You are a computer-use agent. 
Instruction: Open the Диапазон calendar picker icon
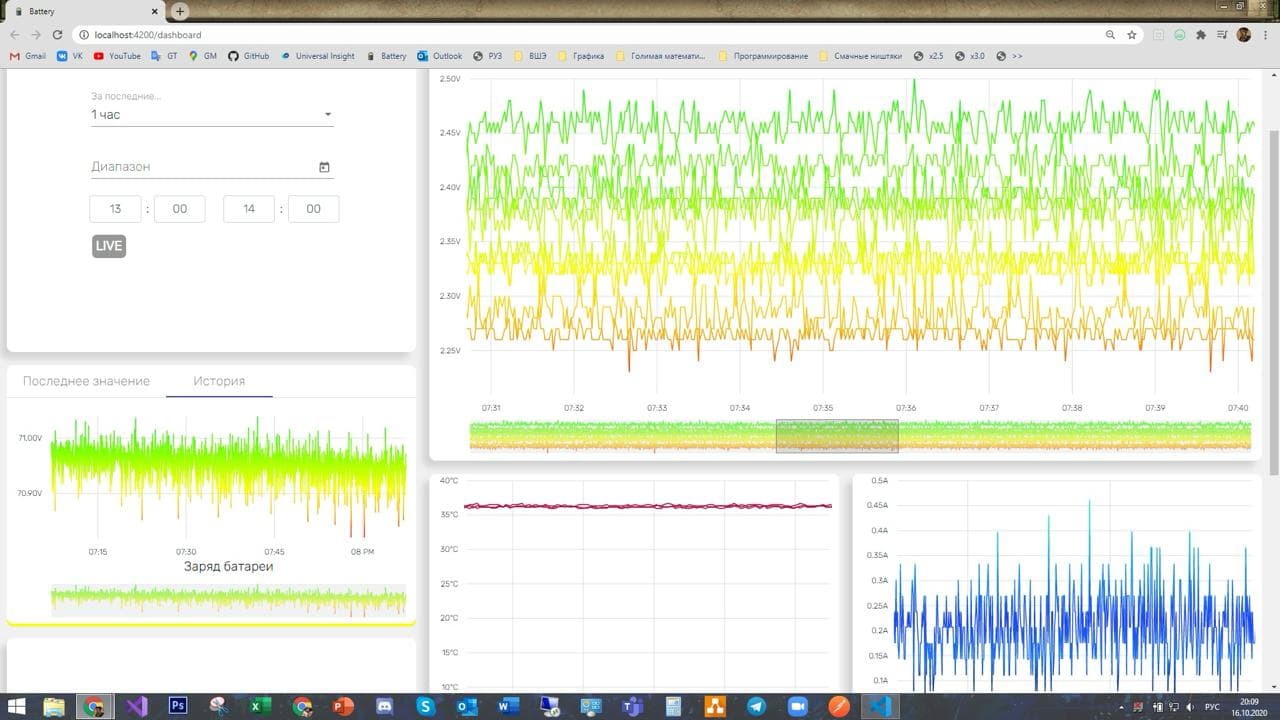(324, 167)
